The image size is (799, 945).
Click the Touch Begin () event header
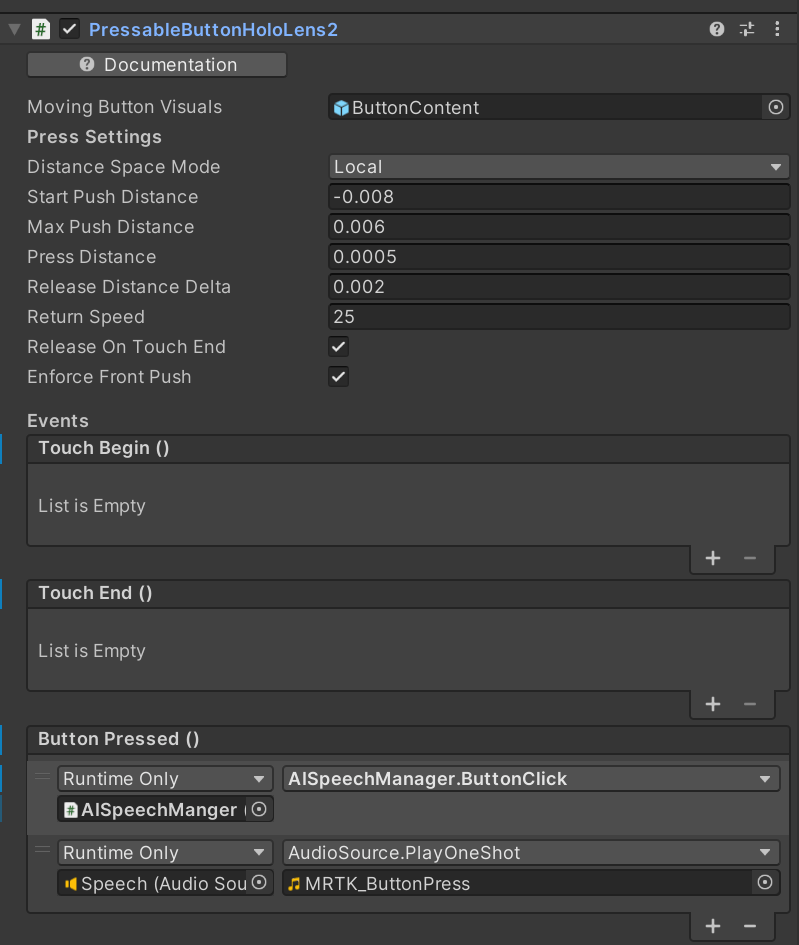[x=408, y=448]
